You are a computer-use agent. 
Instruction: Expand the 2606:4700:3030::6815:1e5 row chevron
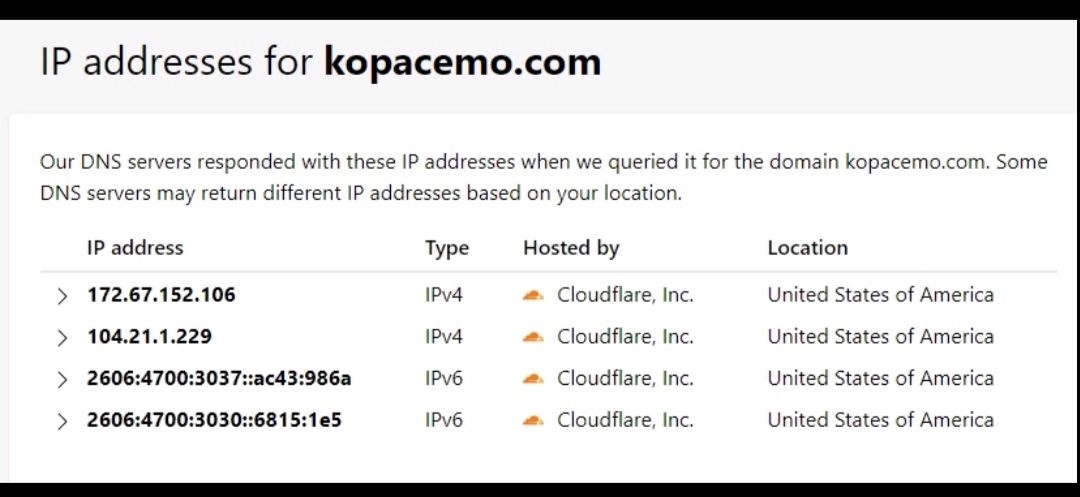(x=62, y=421)
